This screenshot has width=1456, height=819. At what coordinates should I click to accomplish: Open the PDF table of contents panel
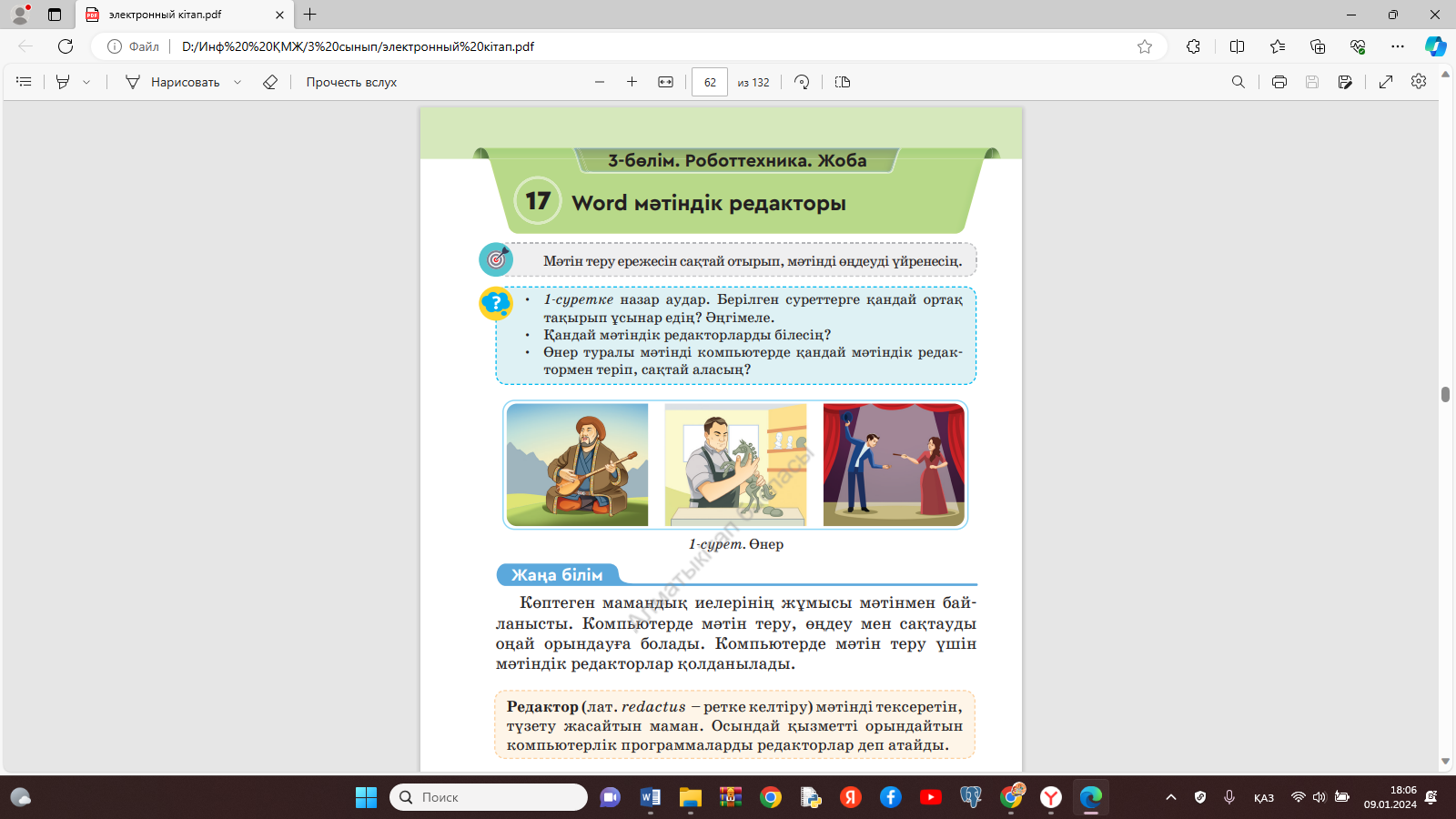point(25,82)
